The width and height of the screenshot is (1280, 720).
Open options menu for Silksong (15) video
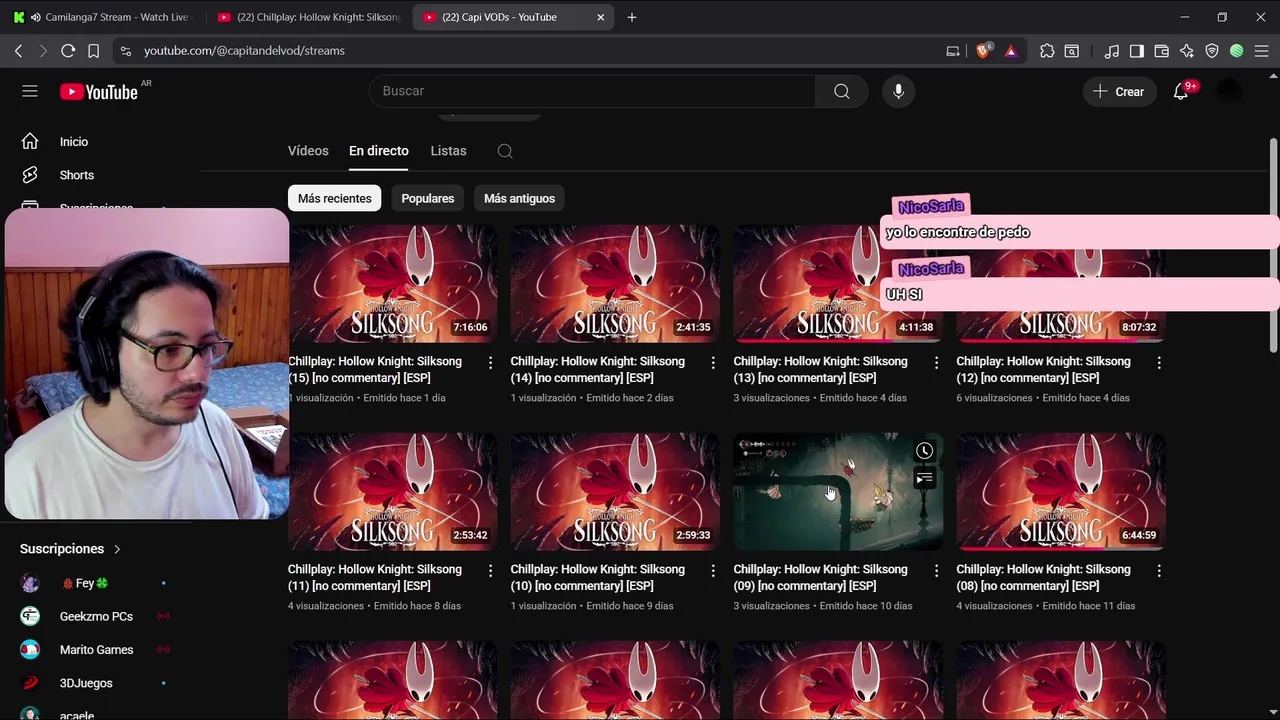[490, 362]
